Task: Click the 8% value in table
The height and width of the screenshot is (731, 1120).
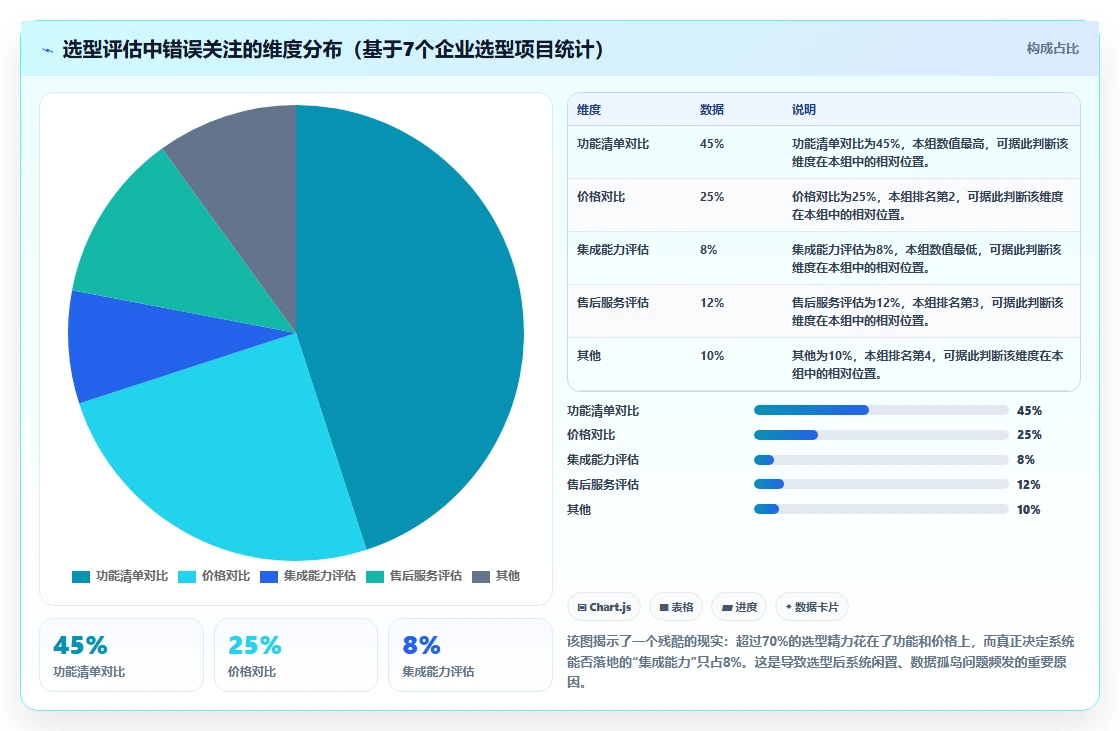Action: tap(709, 249)
